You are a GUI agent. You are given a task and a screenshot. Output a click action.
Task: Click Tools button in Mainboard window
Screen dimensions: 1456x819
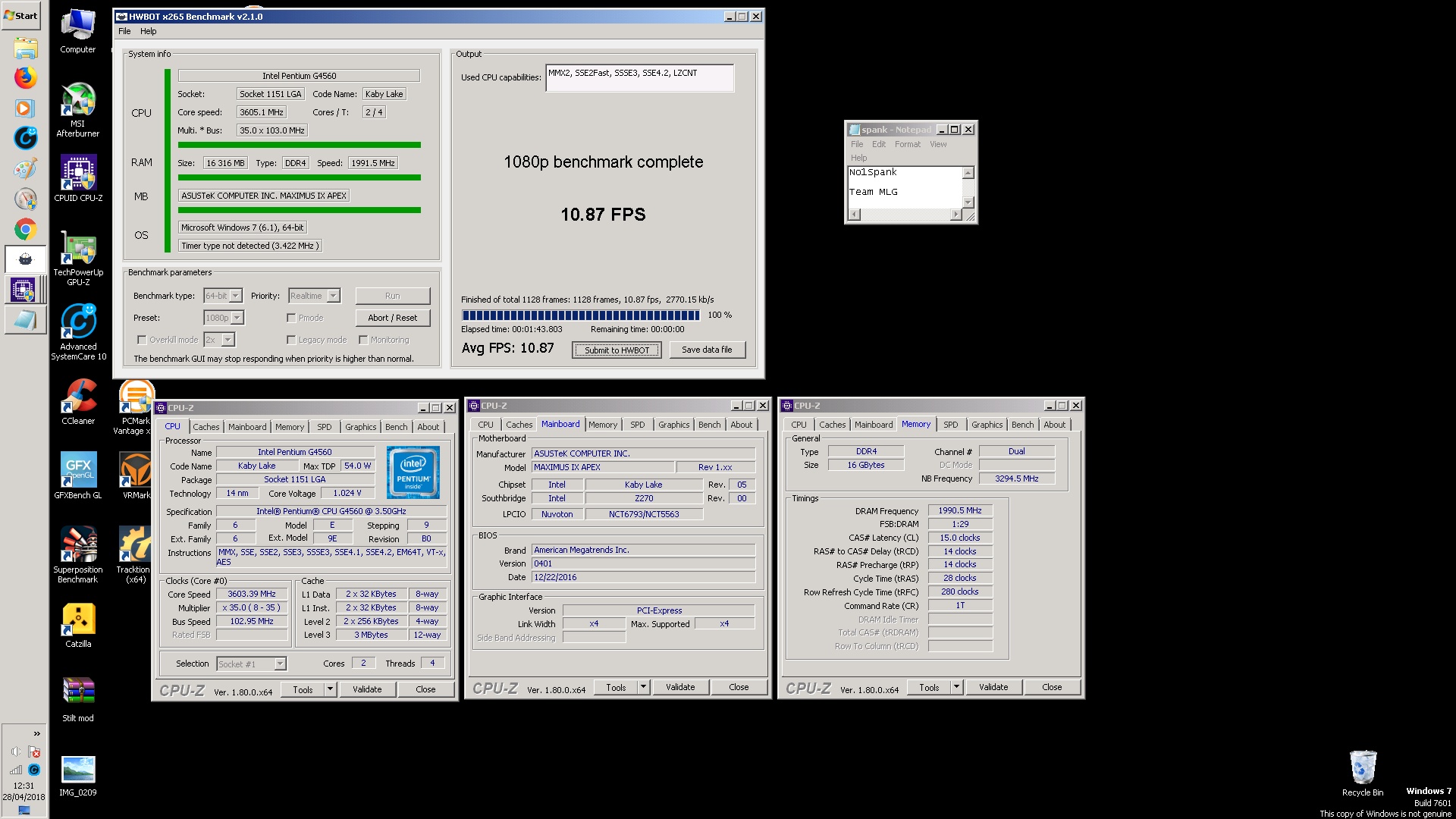coord(616,687)
